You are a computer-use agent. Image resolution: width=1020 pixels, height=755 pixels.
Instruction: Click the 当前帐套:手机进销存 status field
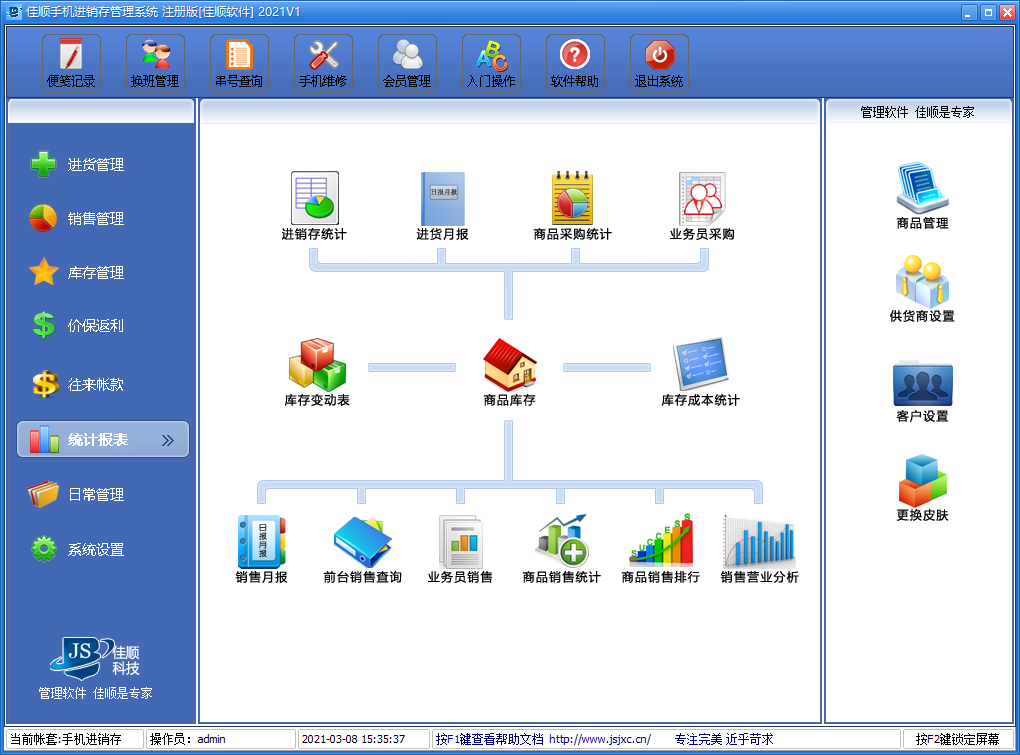point(75,739)
